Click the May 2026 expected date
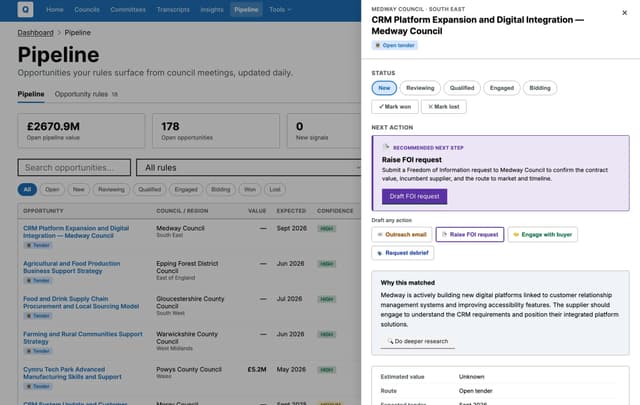Viewport: 640px width, 405px height. coord(291,369)
